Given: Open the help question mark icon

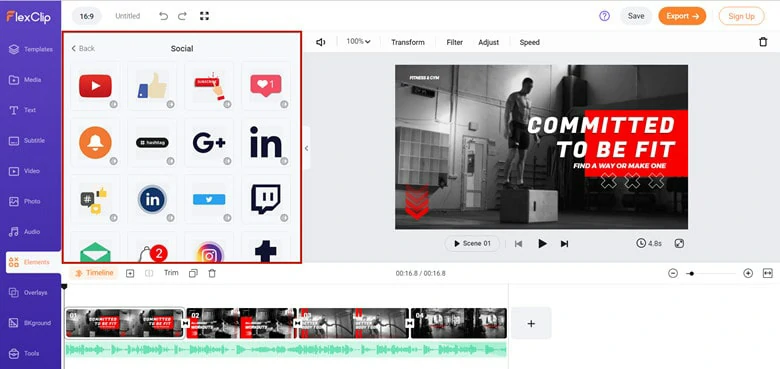Looking at the screenshot, I should point(604,16).
